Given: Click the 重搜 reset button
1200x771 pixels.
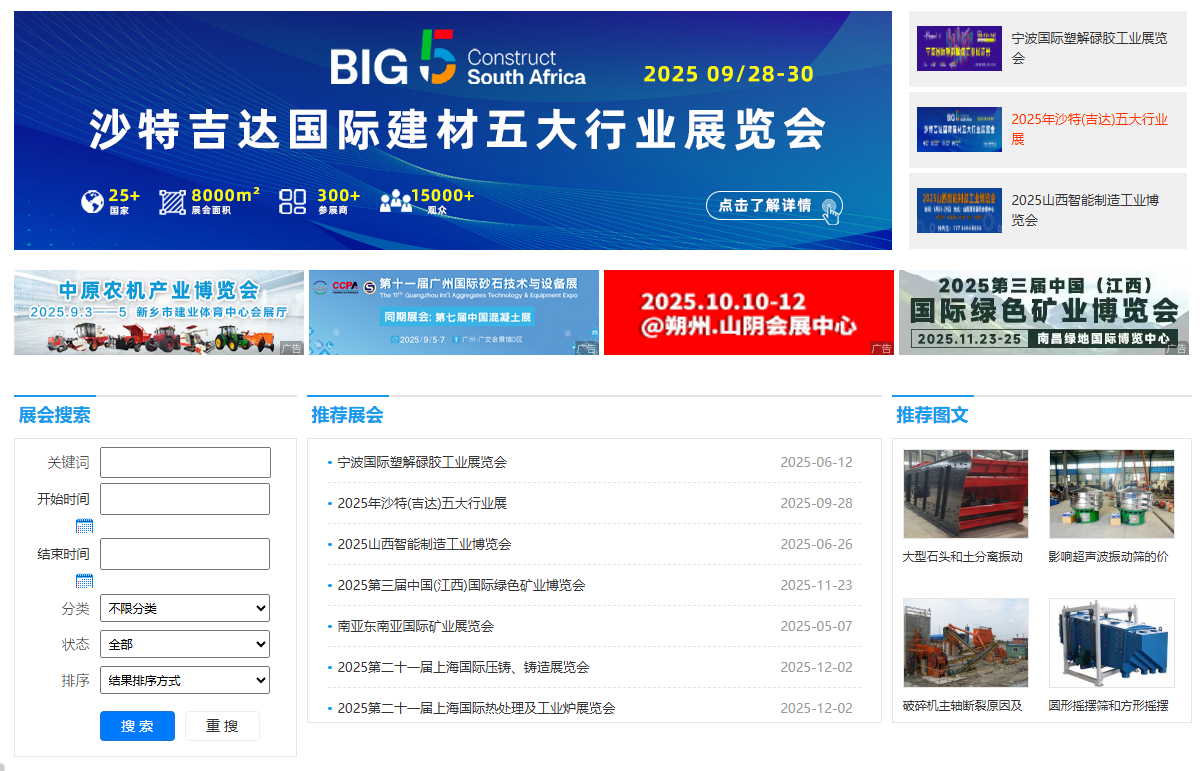Looking at the screenshot, I should tap(222, 726).
